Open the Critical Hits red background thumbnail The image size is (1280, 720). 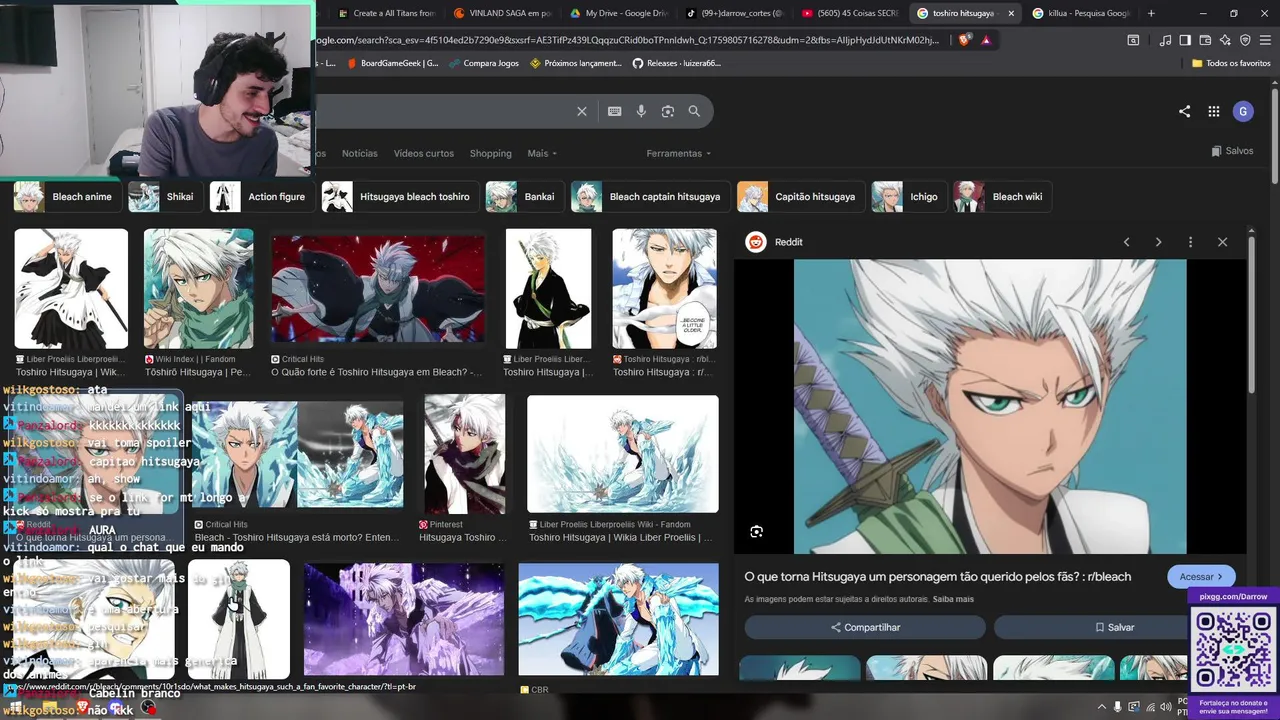378,290
